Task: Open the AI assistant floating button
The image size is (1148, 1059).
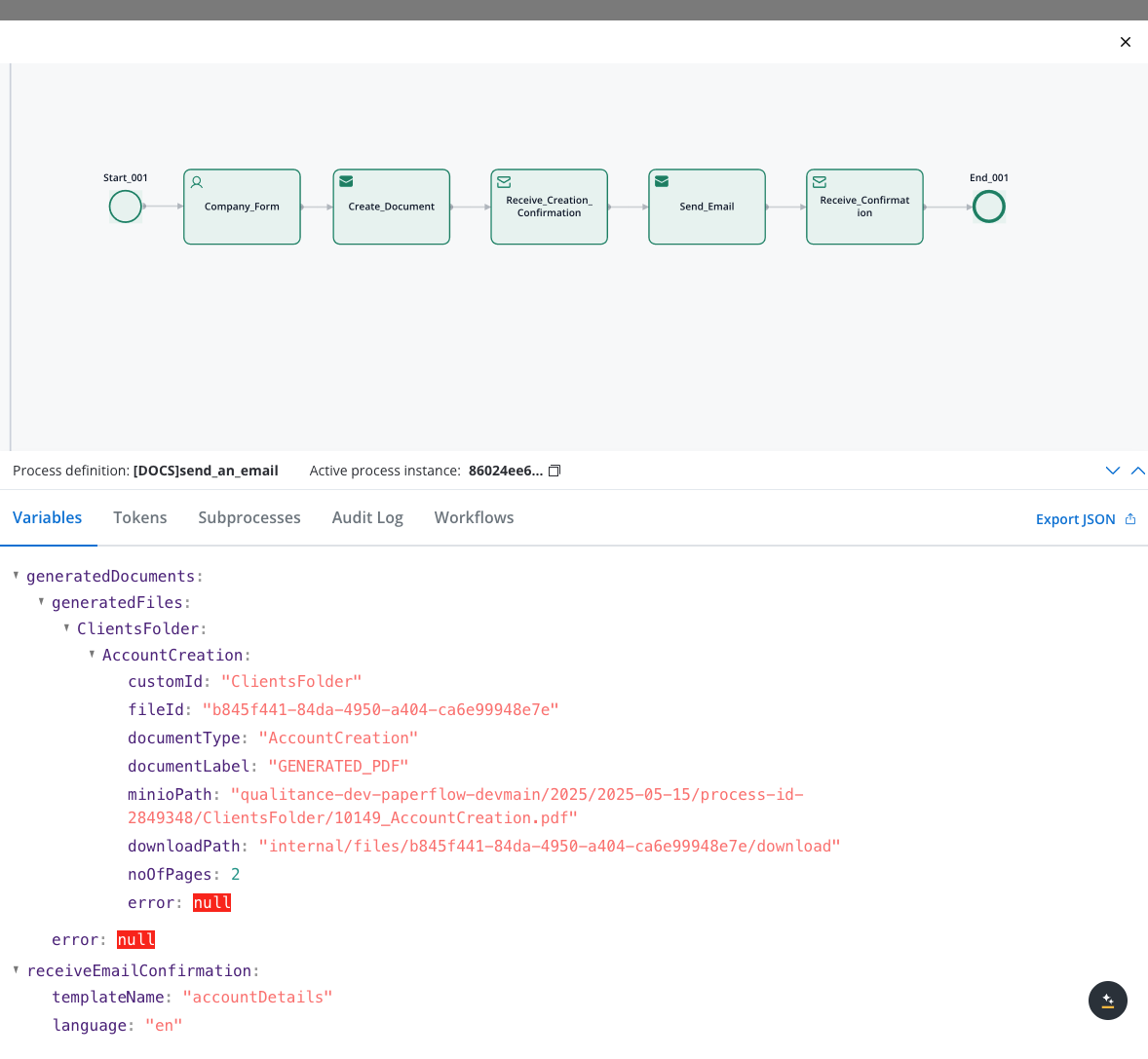Action: click(x=1108, y=1001)
